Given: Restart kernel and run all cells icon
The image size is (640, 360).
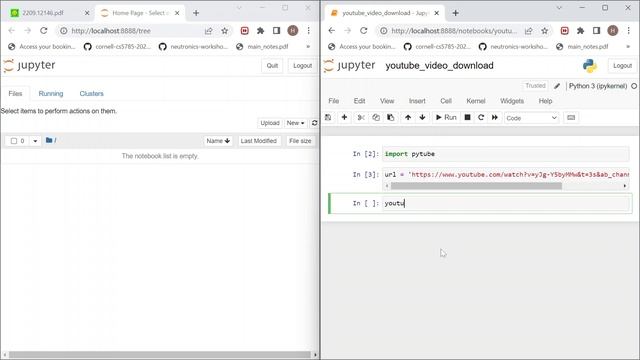Looking at the screenshot, I should pos(495,118).
